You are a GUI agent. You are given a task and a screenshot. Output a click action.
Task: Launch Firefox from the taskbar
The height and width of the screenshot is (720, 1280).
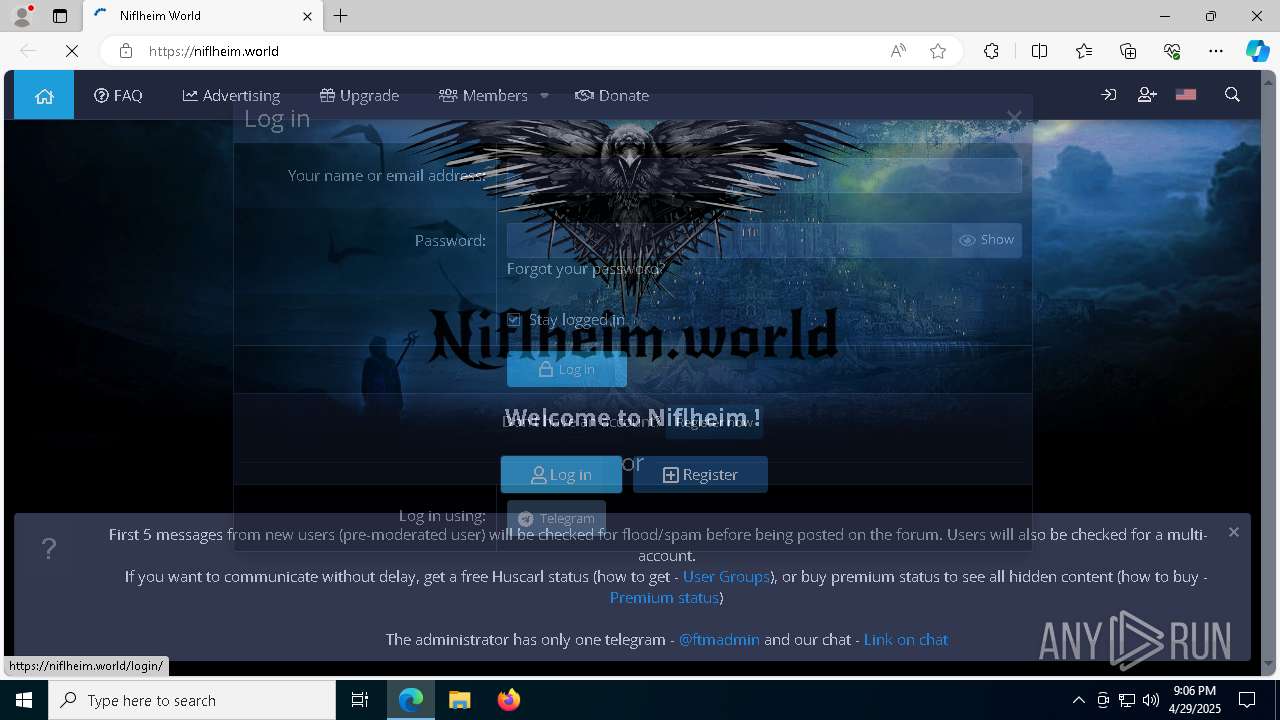pyautogui.click(x=509, y=700)
